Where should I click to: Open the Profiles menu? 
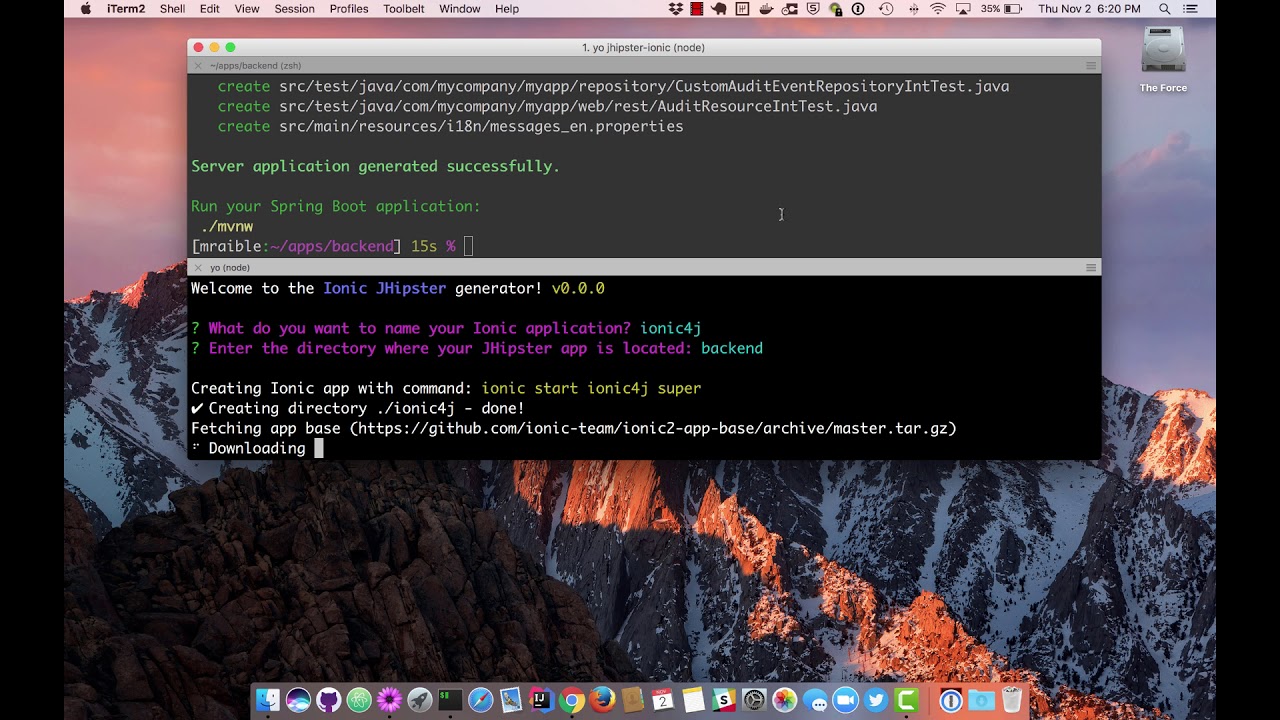(x=349, y=9)
